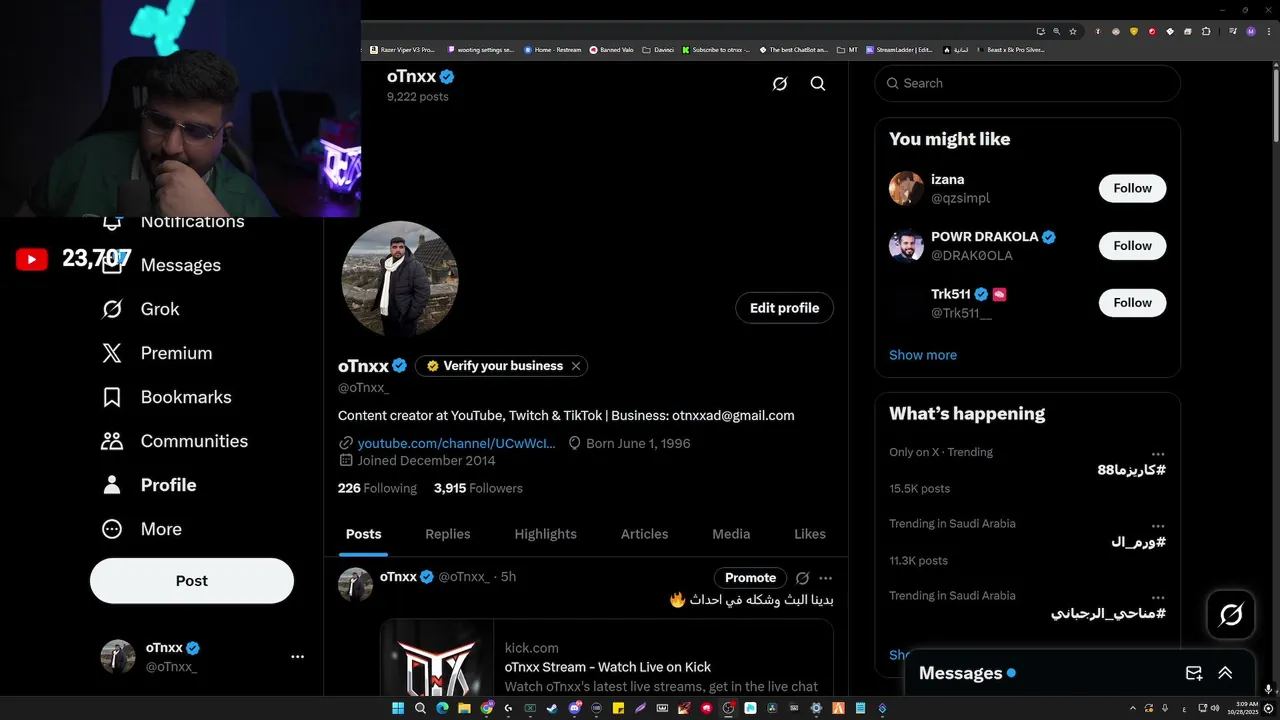The image size is (1280, 720).
Task: Click the floating Grok button at right
Action: point(1231,615)
